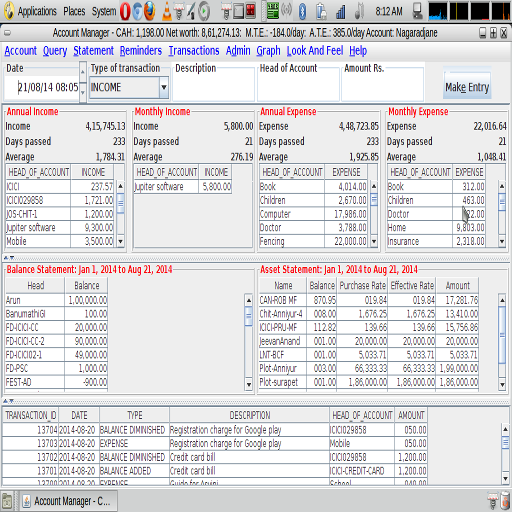This screenshot has height=512, width=512.
Task: Sort by the TRANSACTION_ID column header
Action: click(30, 415)
